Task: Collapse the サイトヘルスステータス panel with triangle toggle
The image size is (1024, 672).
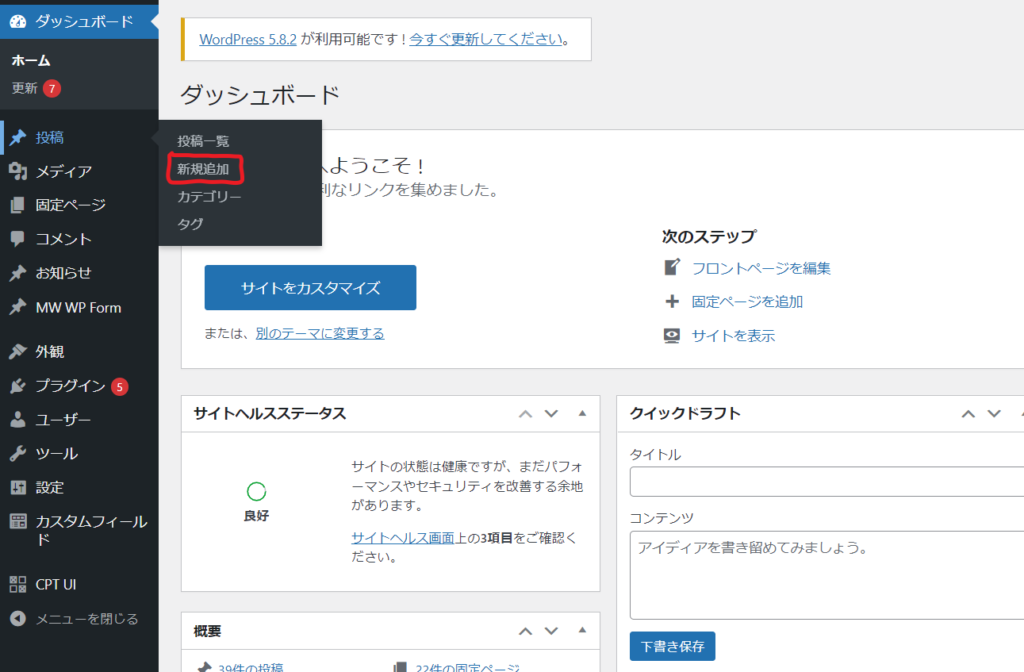Action: (x=582, y=413)
